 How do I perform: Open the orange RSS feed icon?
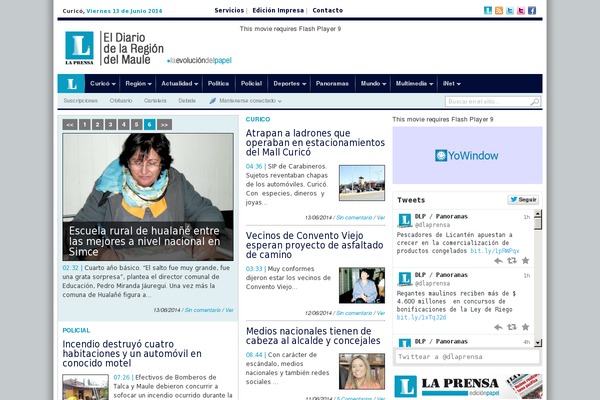coord(499,11)
